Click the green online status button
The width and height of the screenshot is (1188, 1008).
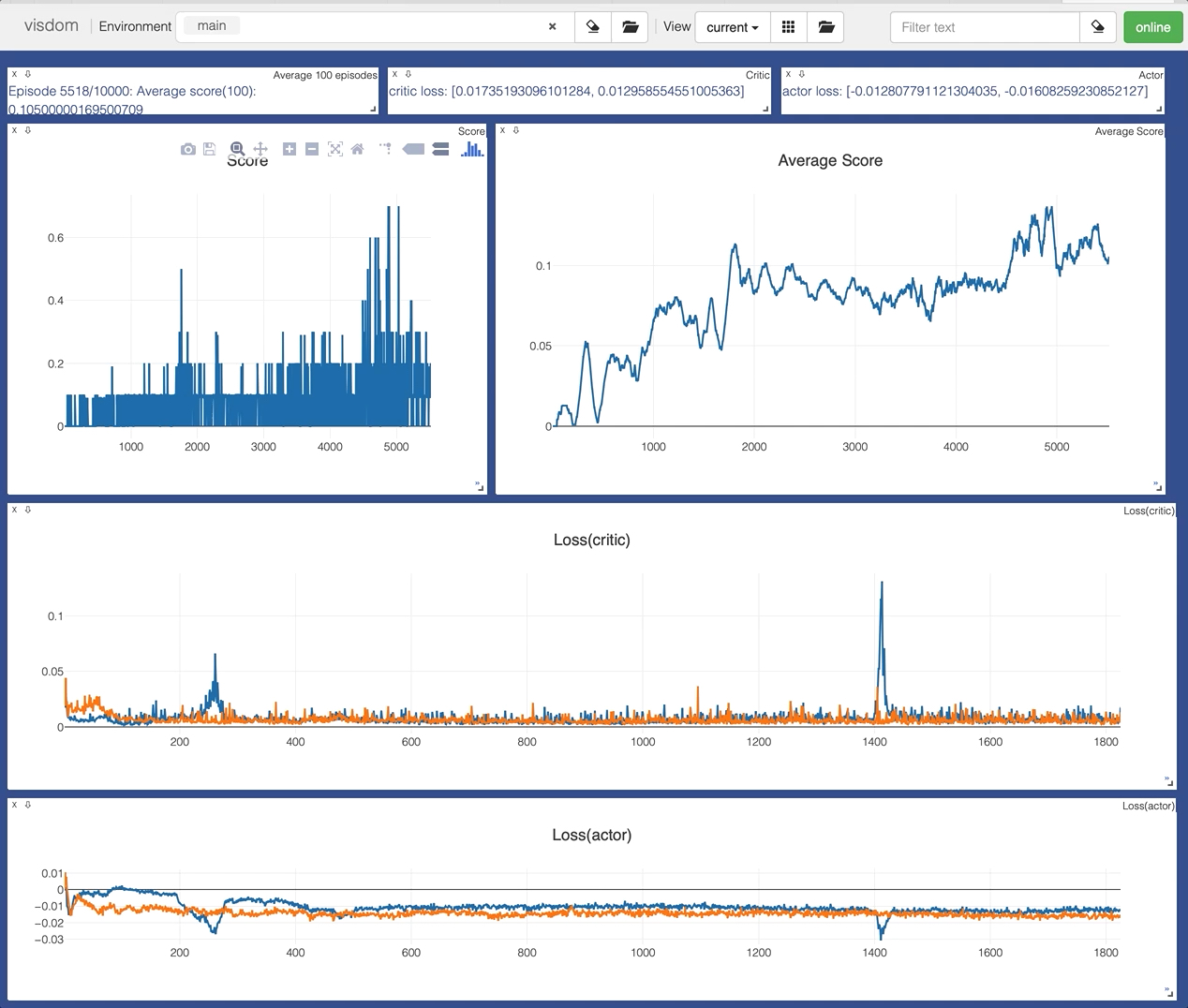tap(1152, 27)
